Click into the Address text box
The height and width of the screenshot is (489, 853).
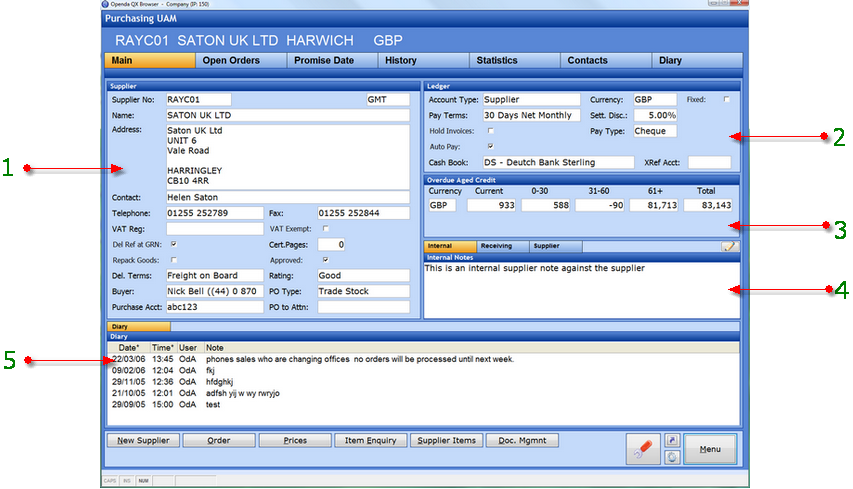tap(288, 157)
